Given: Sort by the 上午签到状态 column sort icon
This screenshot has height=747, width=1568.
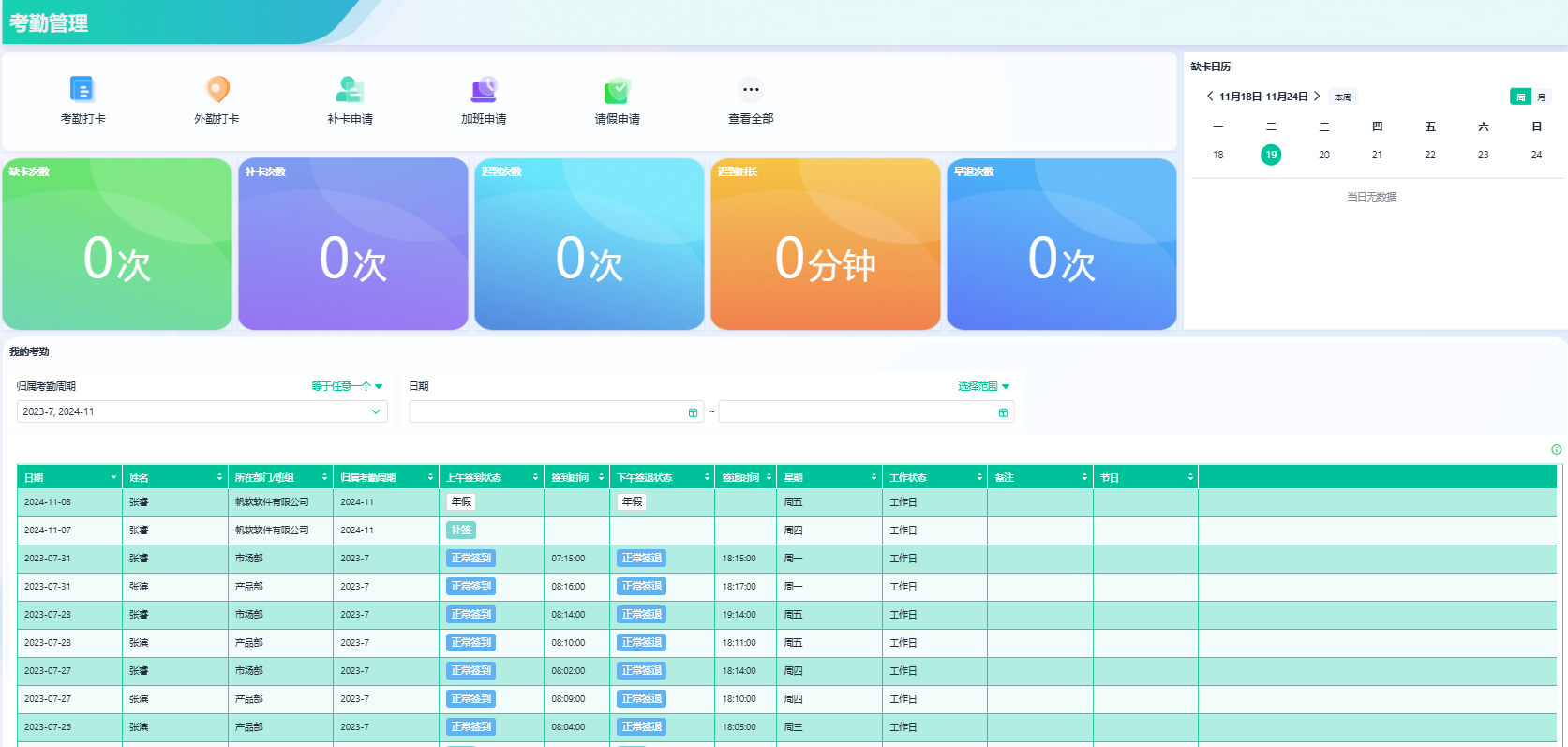Looking at the screenshot, I should pyautogui.click(x=536, y=477).
